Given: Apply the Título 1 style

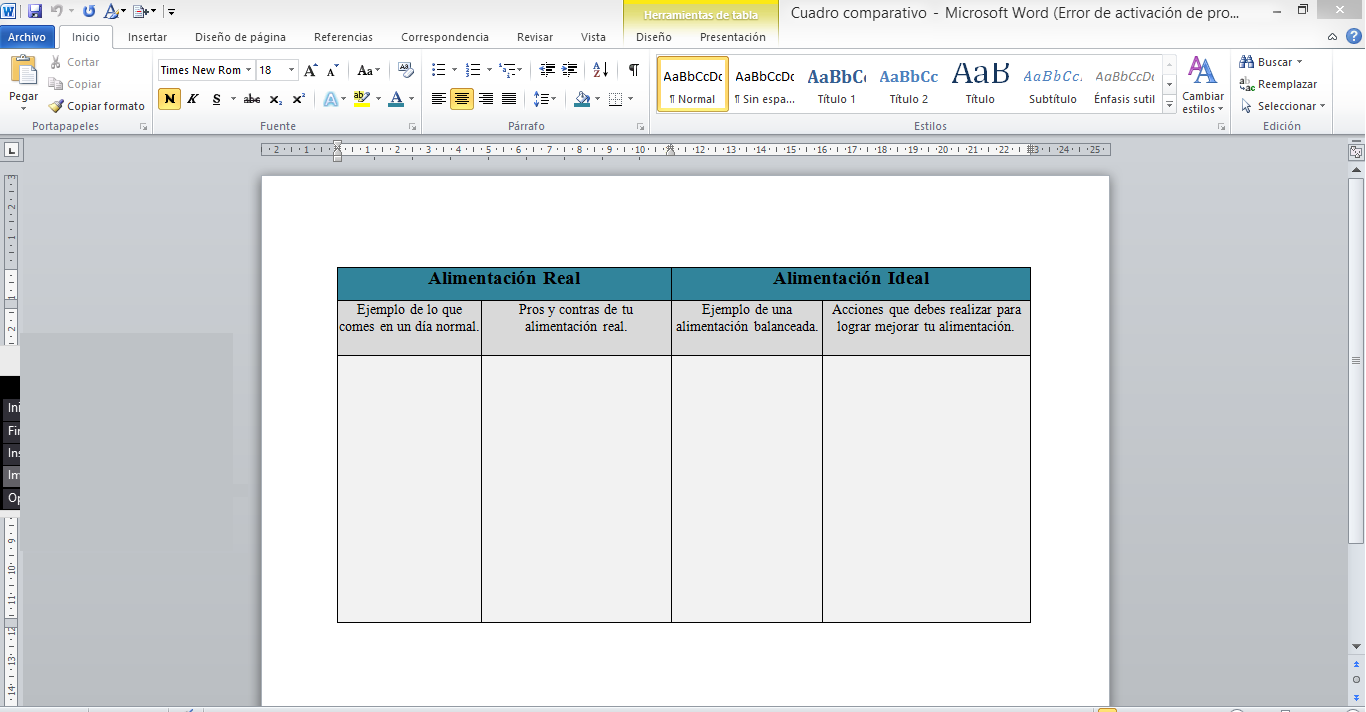Looking at the screenshot, I should (836, 85).
